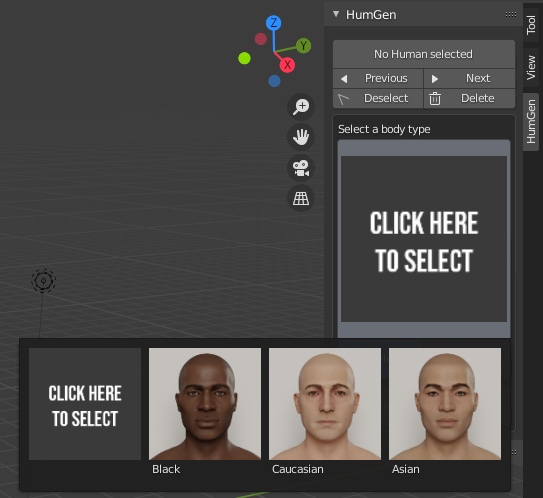Screen dimensions: 543x498
Task: Click the X axis on the navigation gizmo
Action: pyautogui.click(x=287, y=65)
